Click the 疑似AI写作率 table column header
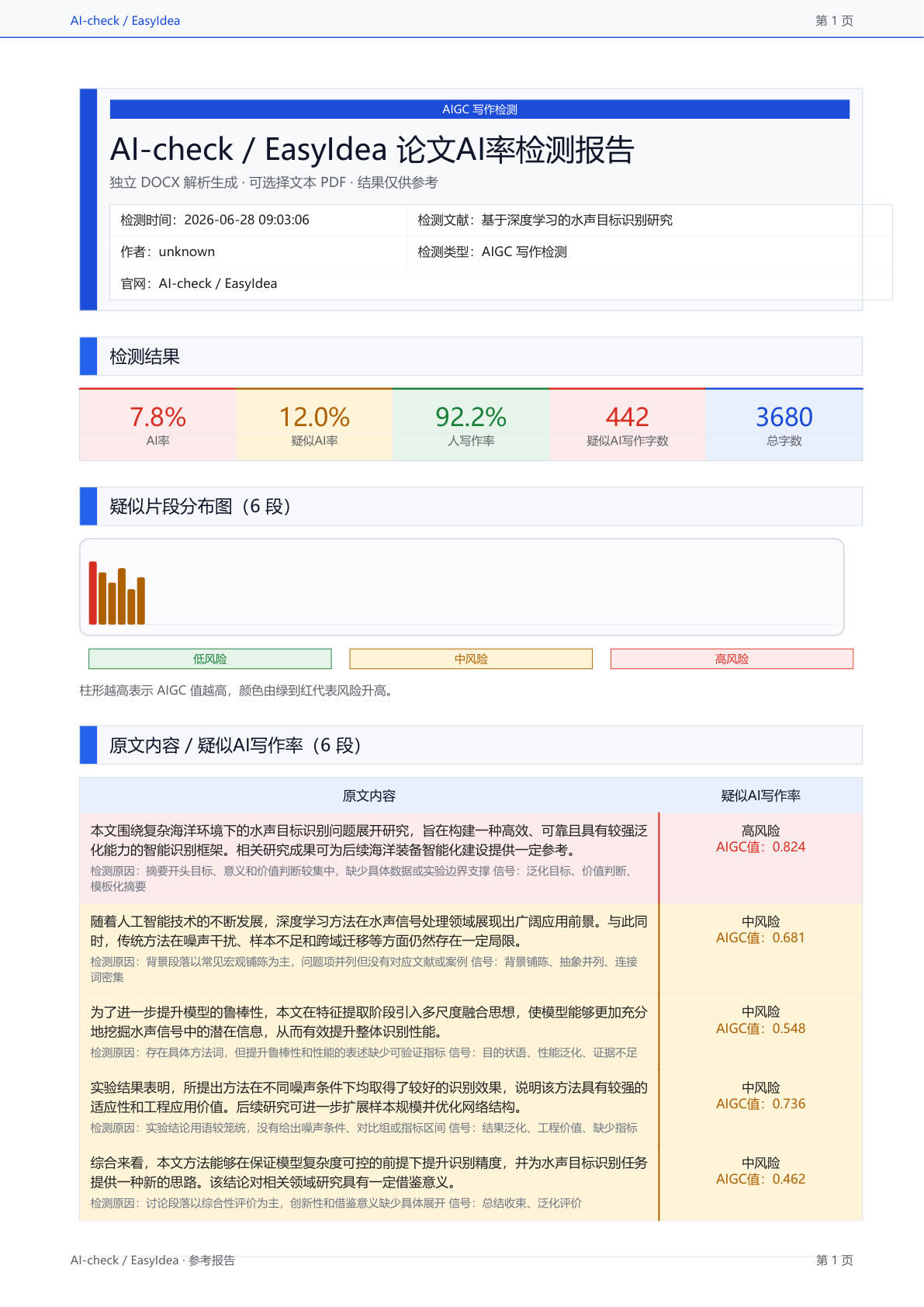 tap(761, 796)
